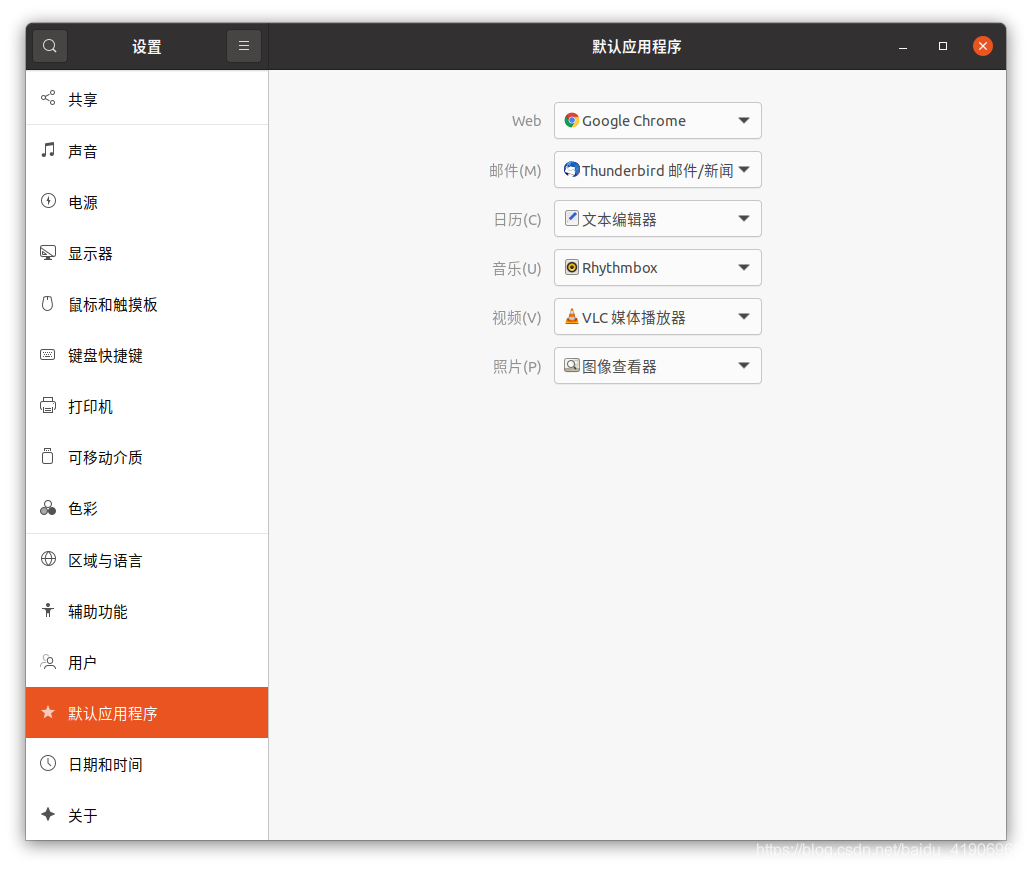Click the 可移动介质 removable media icon
This screenshot has height=869, width=1032.
pyautogui.click(x=47, y=456)
